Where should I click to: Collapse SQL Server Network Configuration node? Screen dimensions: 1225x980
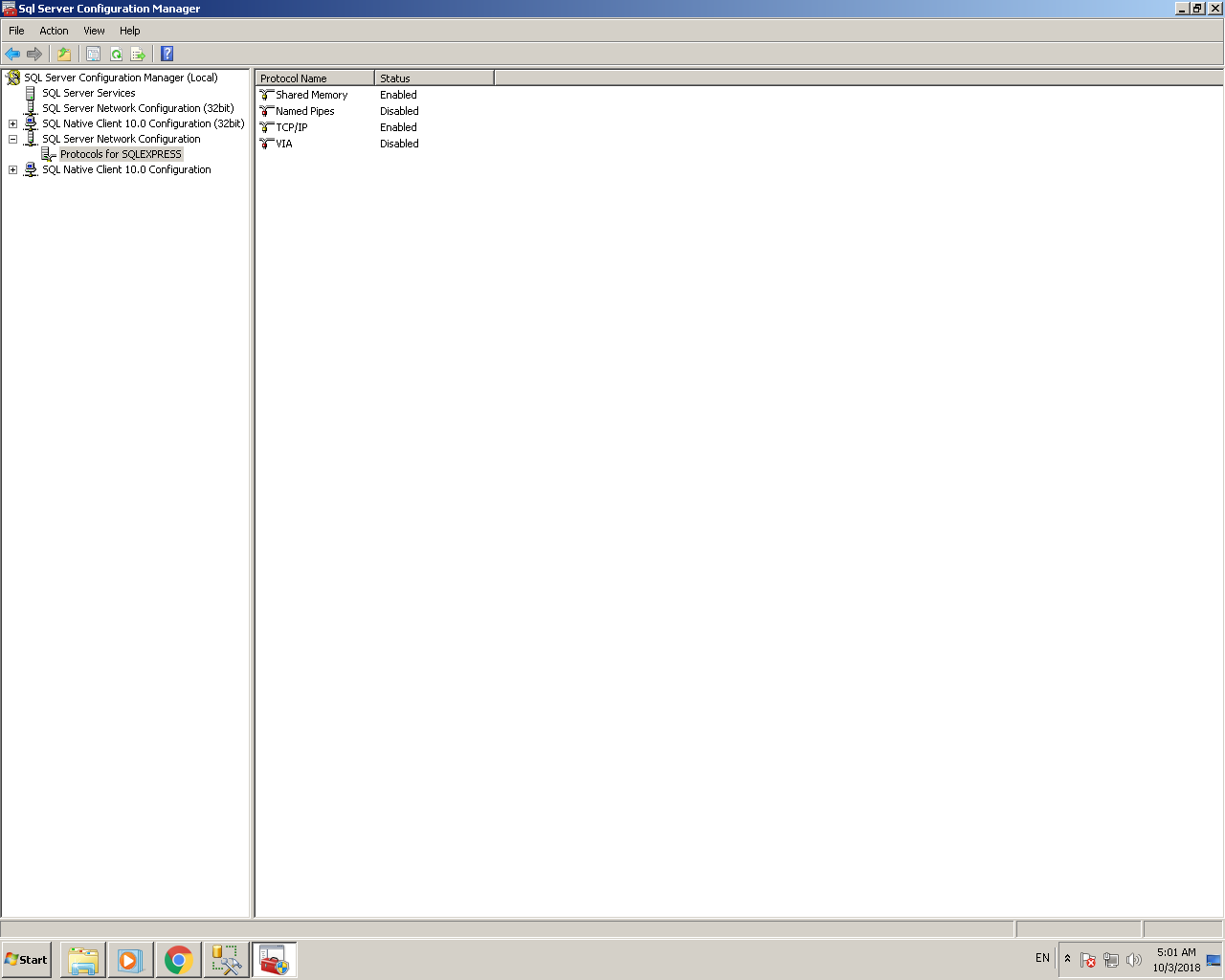point(12,139)
